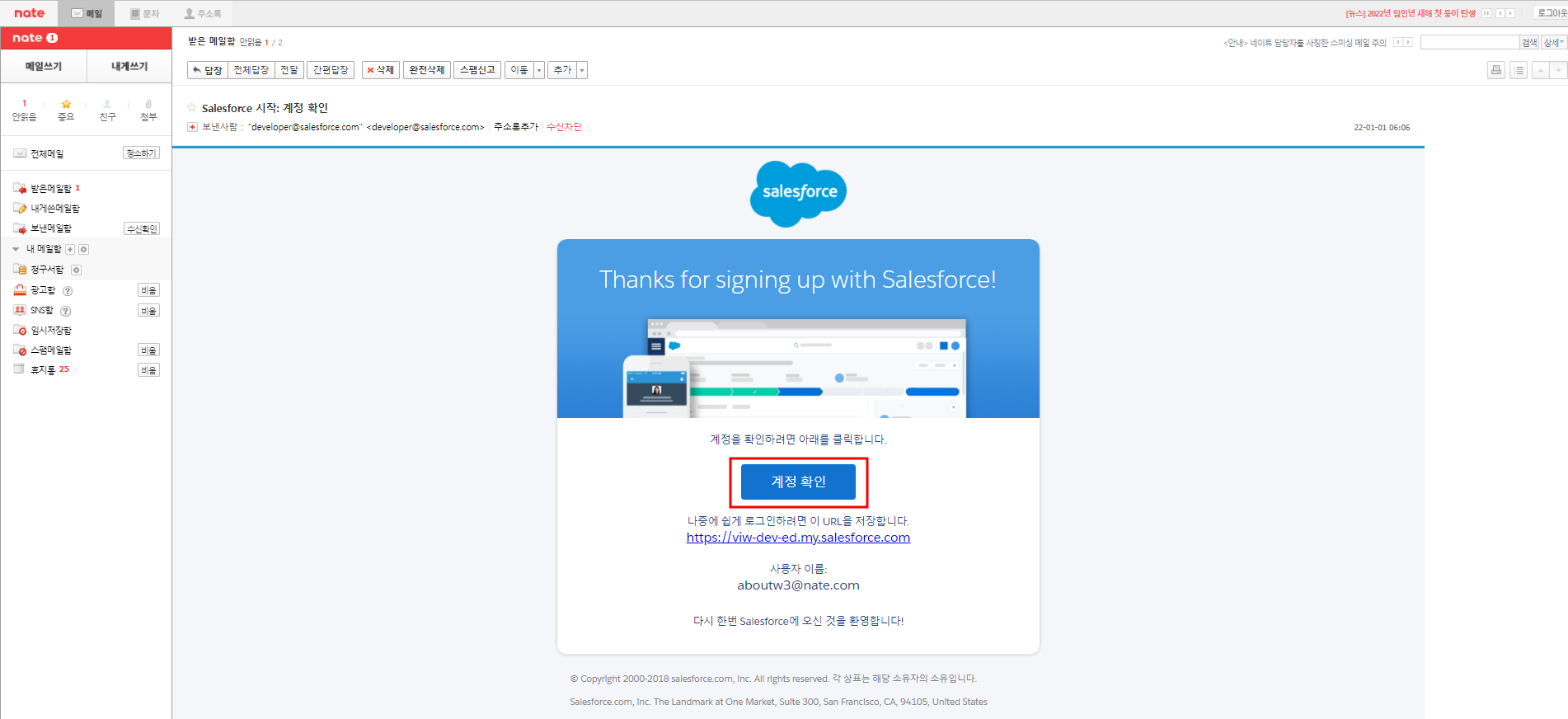Image resolution: width=1568 pixels, height=719 pixels.
Task: Filter friends' mail with 친구 icon
Action: [x=107, y=110]
